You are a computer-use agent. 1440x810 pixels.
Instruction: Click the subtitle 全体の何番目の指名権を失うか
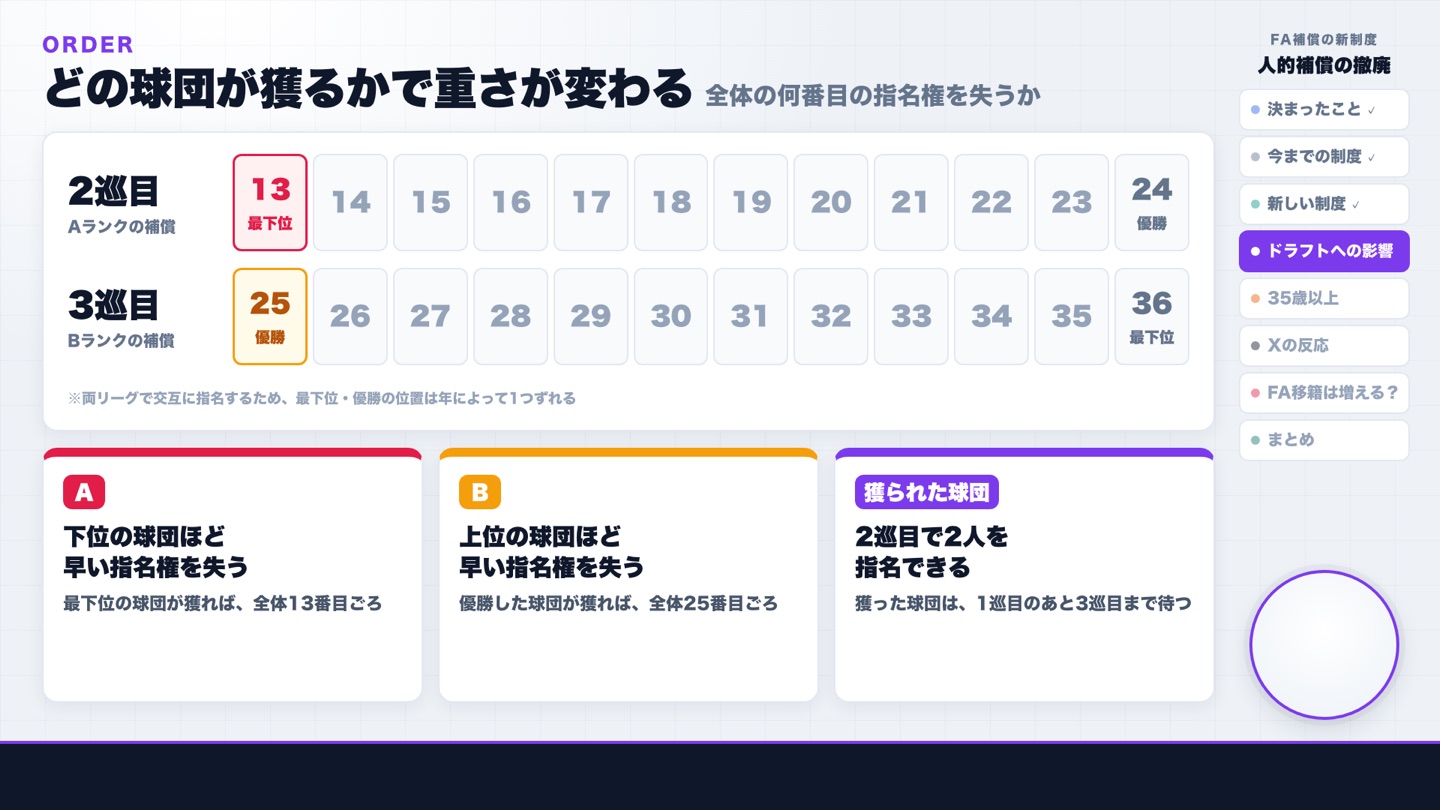[x=873, y=95]
